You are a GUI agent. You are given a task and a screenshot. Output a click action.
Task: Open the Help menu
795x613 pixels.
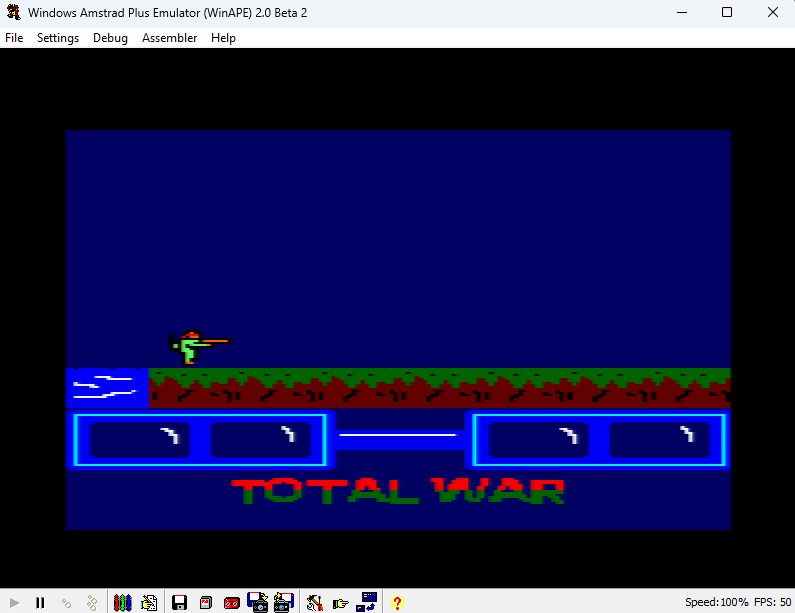(x=223, y=38)
